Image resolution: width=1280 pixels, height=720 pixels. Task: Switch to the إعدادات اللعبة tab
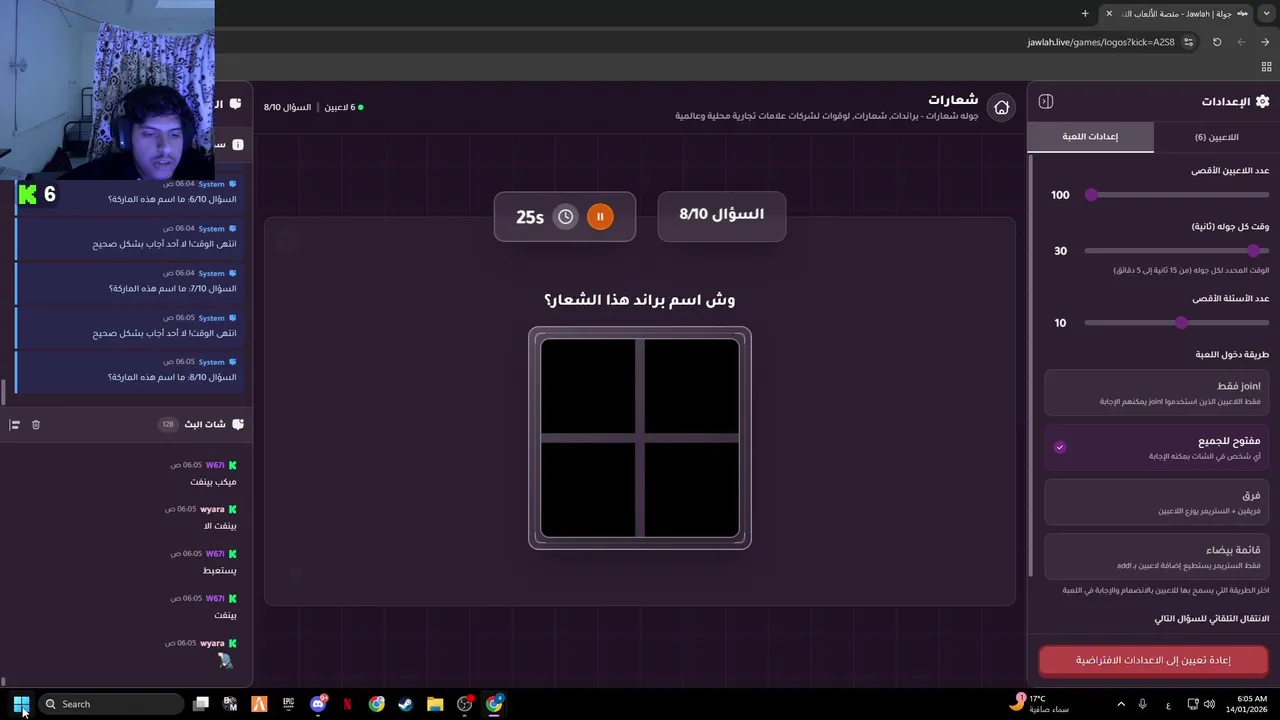click(1090, 137)
